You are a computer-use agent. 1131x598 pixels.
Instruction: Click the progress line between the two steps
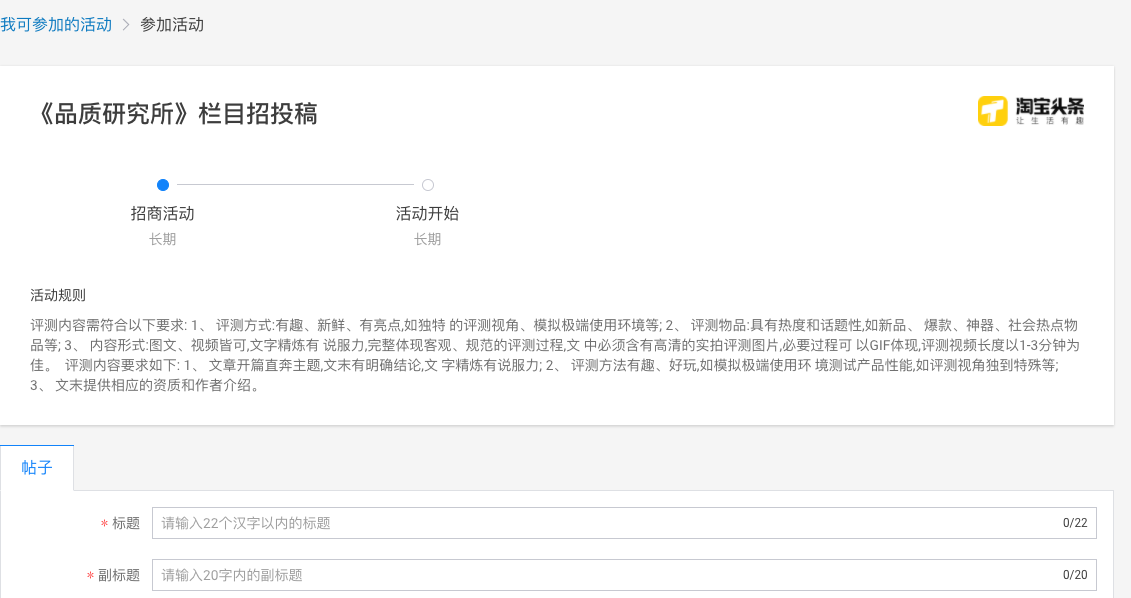click(x=295, y=185)
